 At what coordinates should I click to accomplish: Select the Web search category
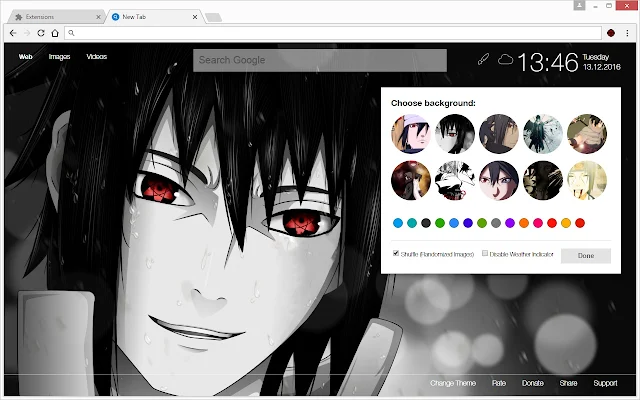(x=25, y=57)
